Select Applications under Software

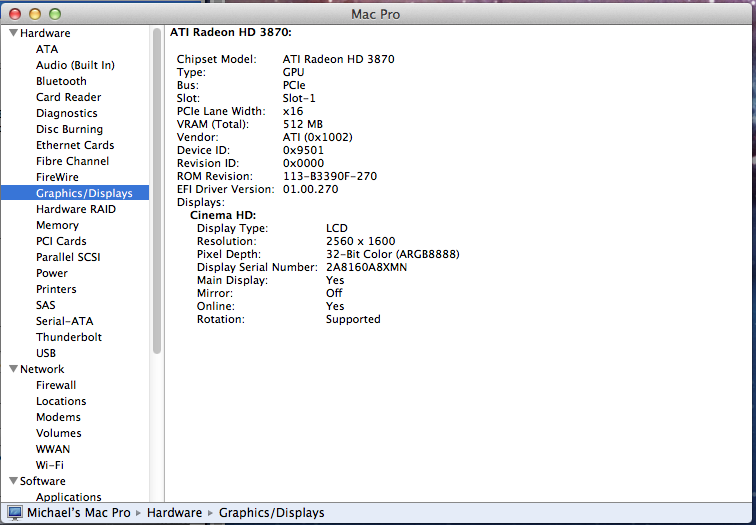pos(68,497)
